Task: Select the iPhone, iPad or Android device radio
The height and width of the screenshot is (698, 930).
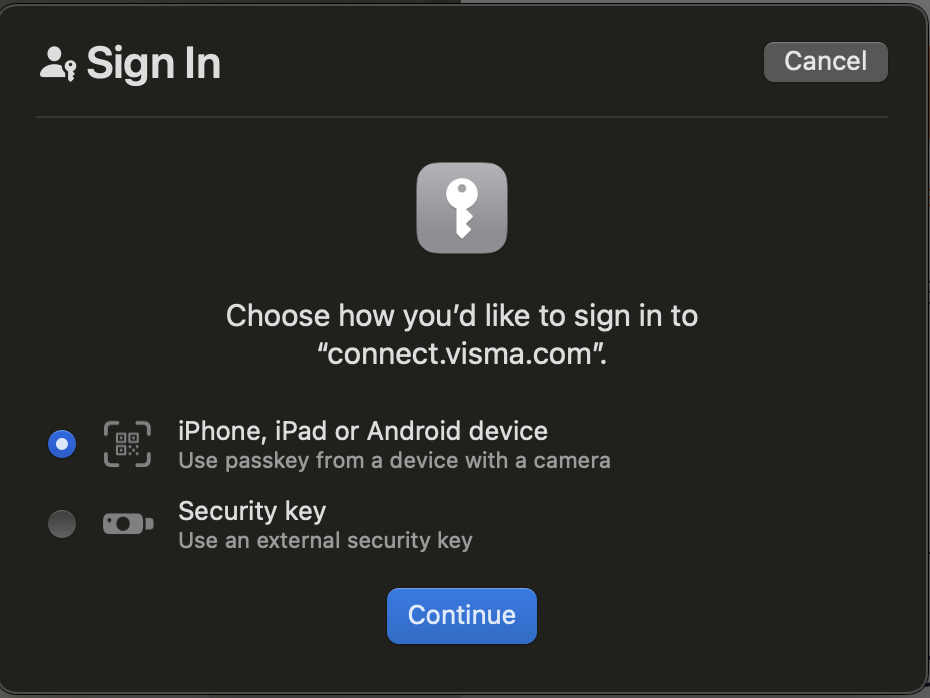Action: 62,444
